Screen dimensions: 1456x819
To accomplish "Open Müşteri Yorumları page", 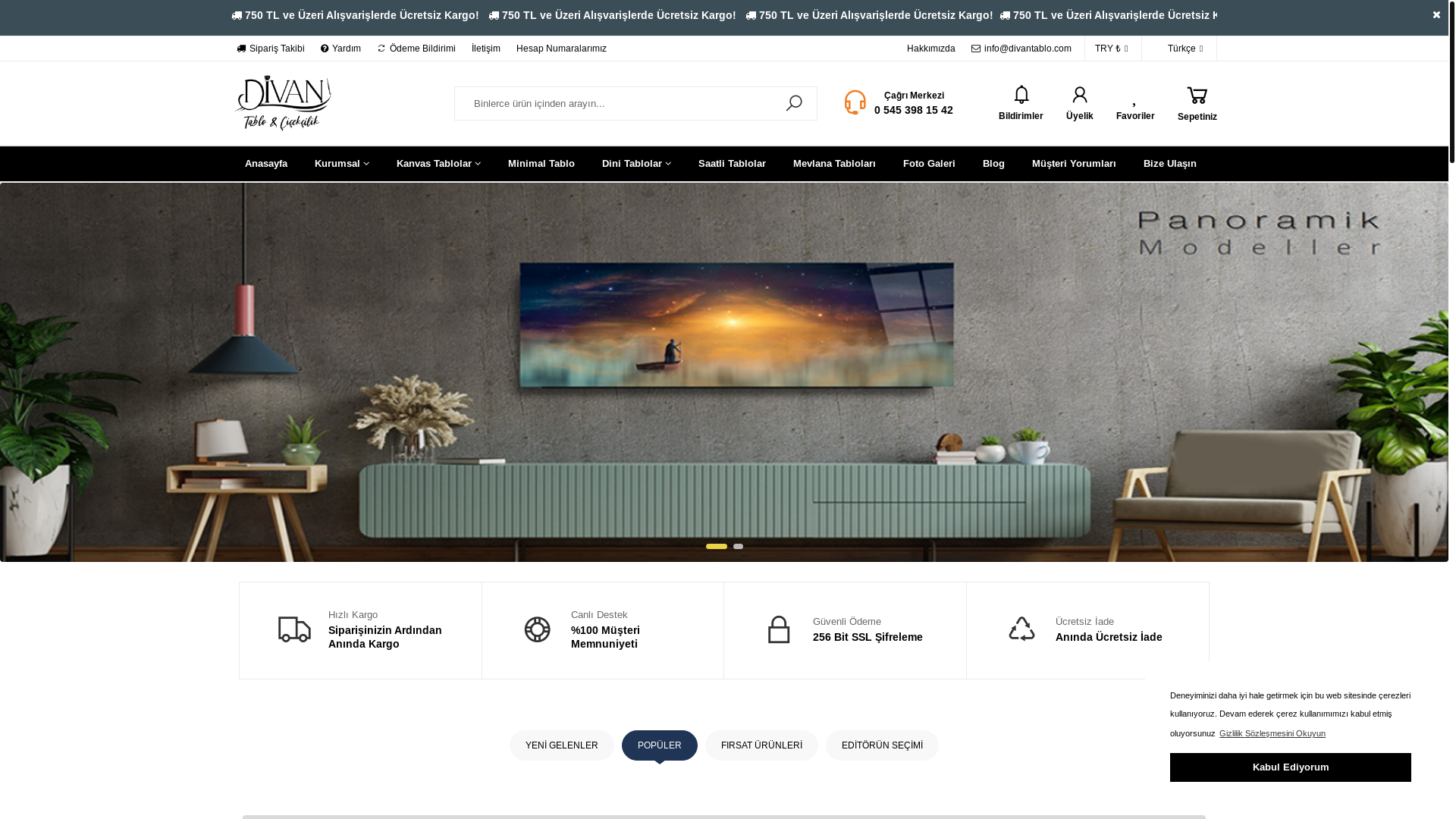I will point(1074,164).
